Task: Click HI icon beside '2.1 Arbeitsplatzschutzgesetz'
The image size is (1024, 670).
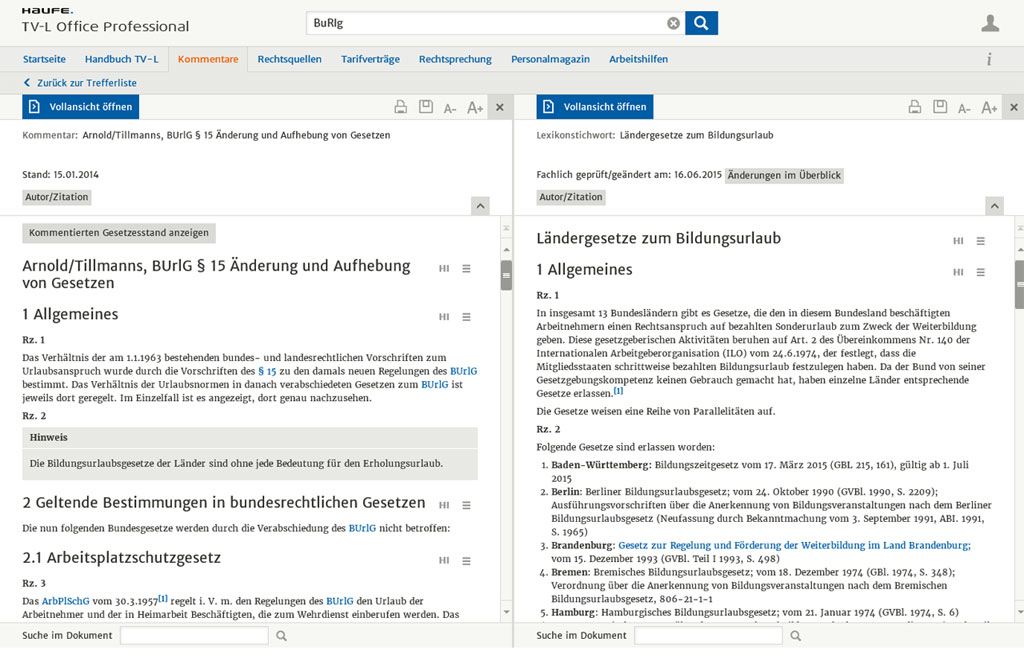Action: (444, 560)
